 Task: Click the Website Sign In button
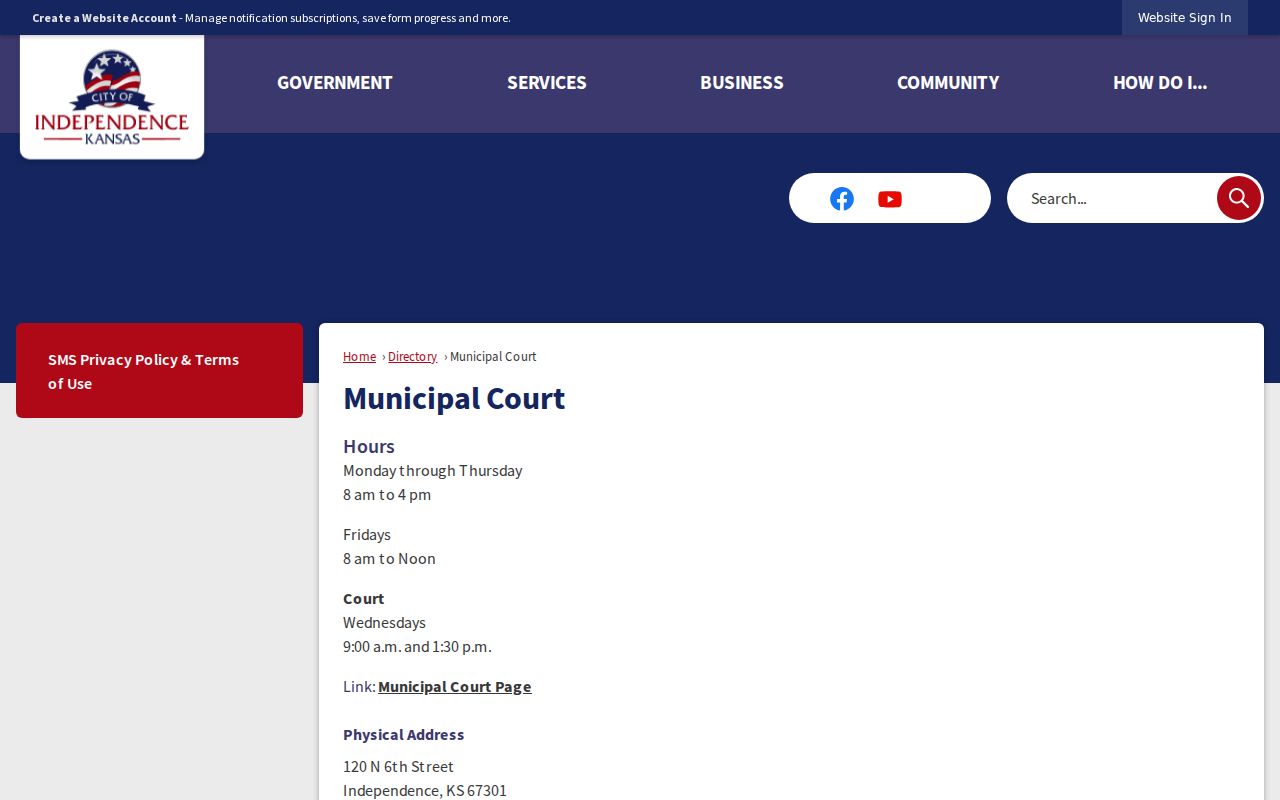point(1185,18)
